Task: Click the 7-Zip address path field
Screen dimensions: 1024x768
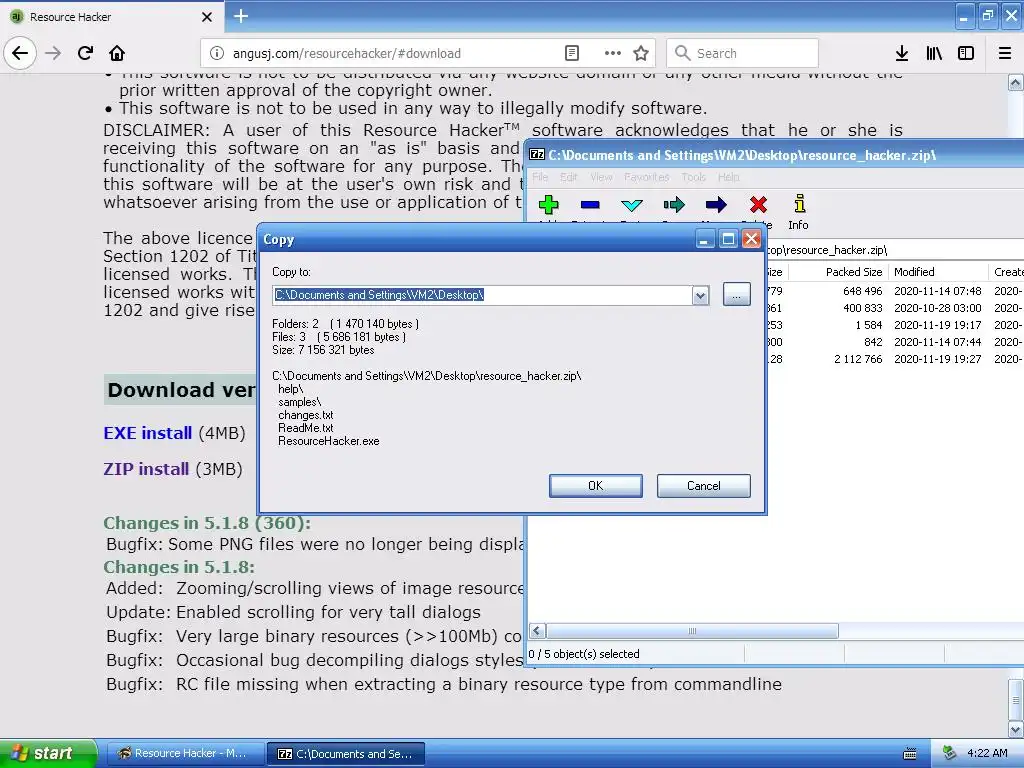Action: point(893,250)
